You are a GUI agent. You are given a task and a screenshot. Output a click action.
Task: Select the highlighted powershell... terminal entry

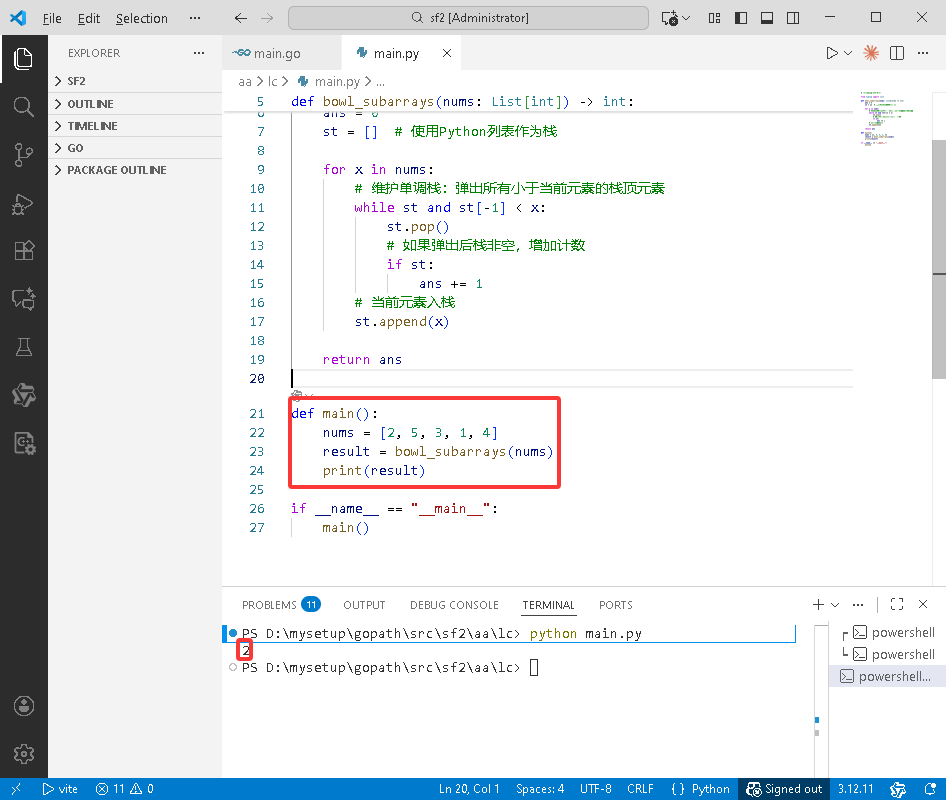pos(887,676)
